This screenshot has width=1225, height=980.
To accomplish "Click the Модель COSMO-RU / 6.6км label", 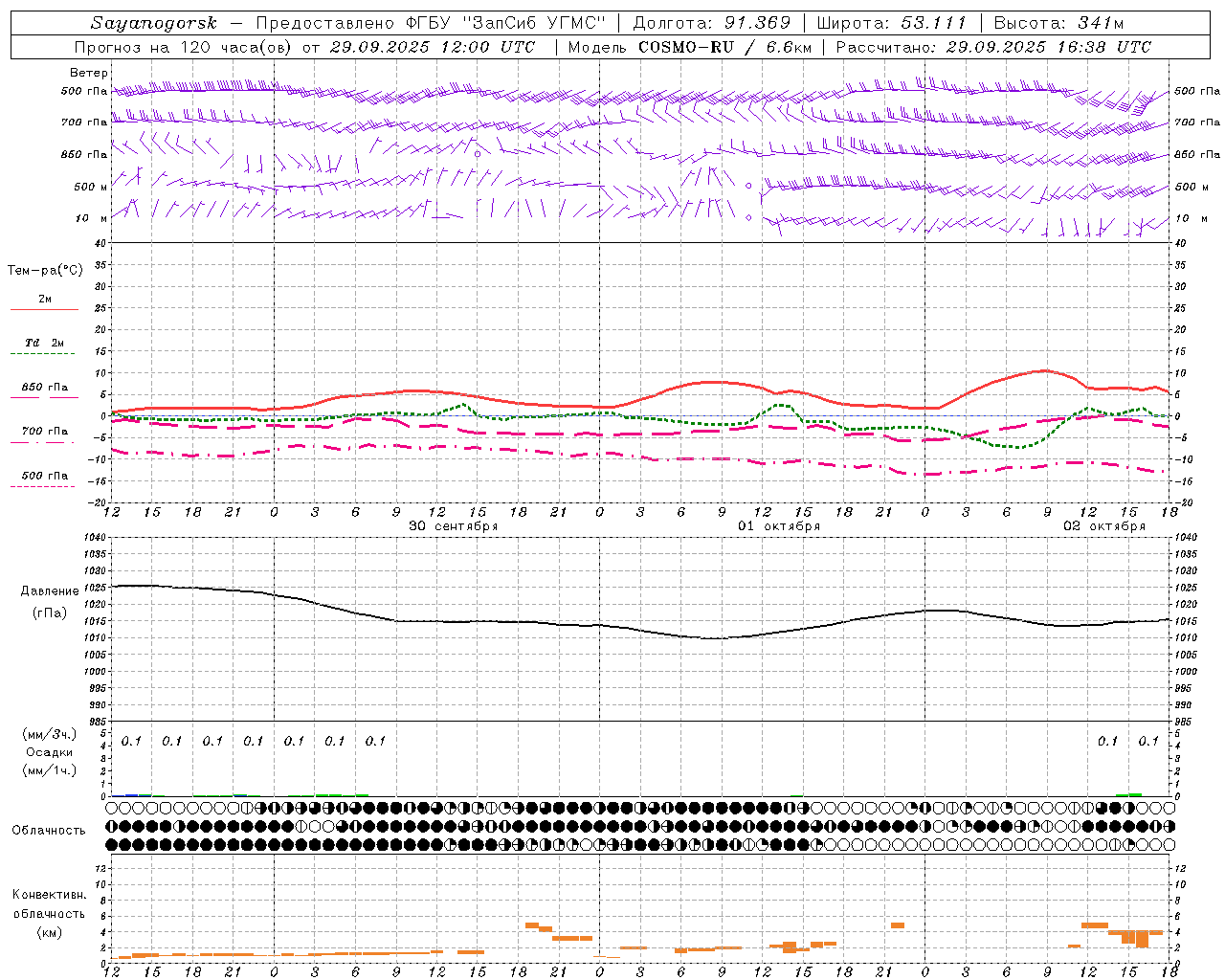I will [x=688, y=47].
